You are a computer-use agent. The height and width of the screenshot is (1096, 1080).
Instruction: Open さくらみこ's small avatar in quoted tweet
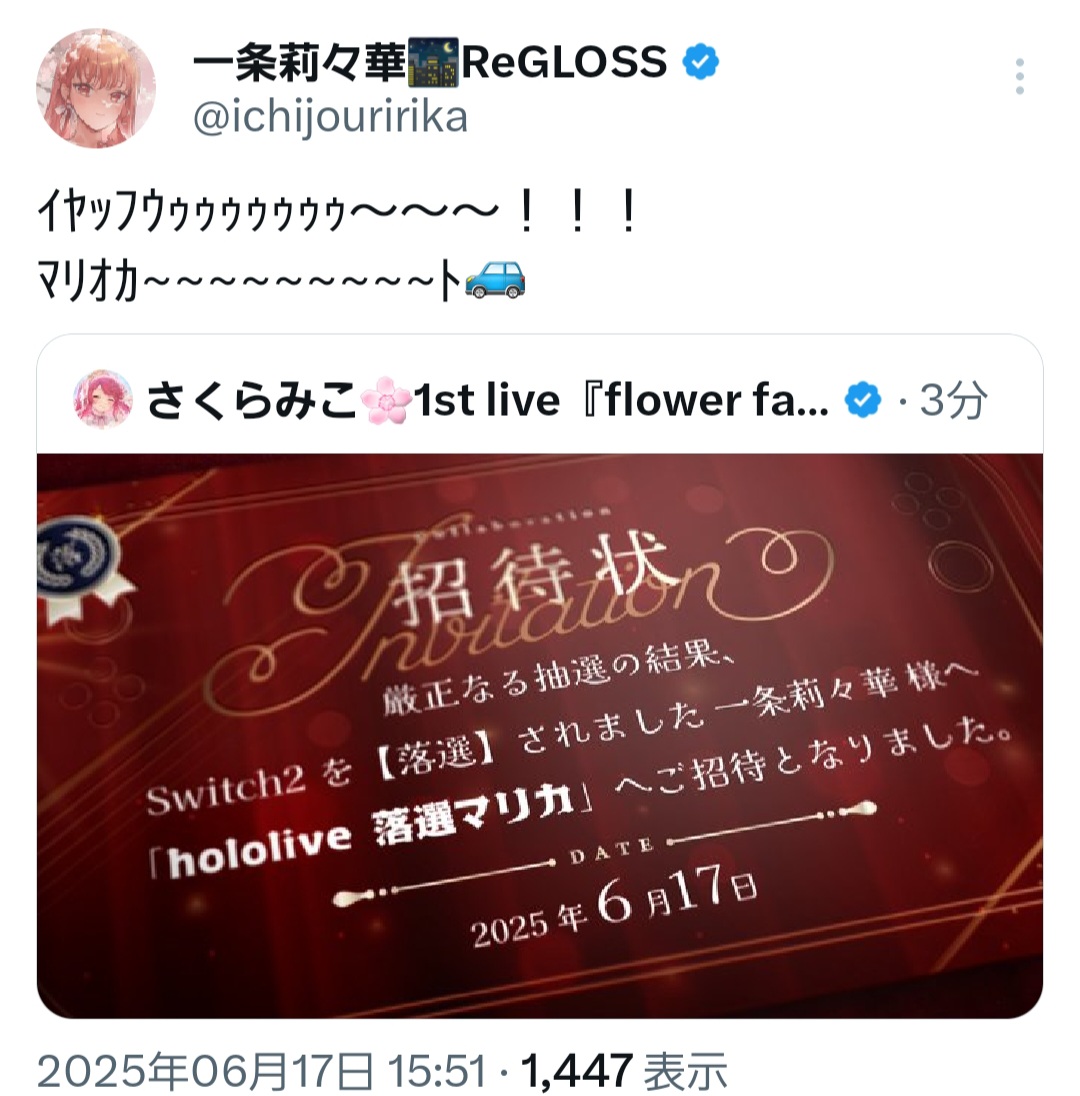pyautogui.click(x=103, y=399)
